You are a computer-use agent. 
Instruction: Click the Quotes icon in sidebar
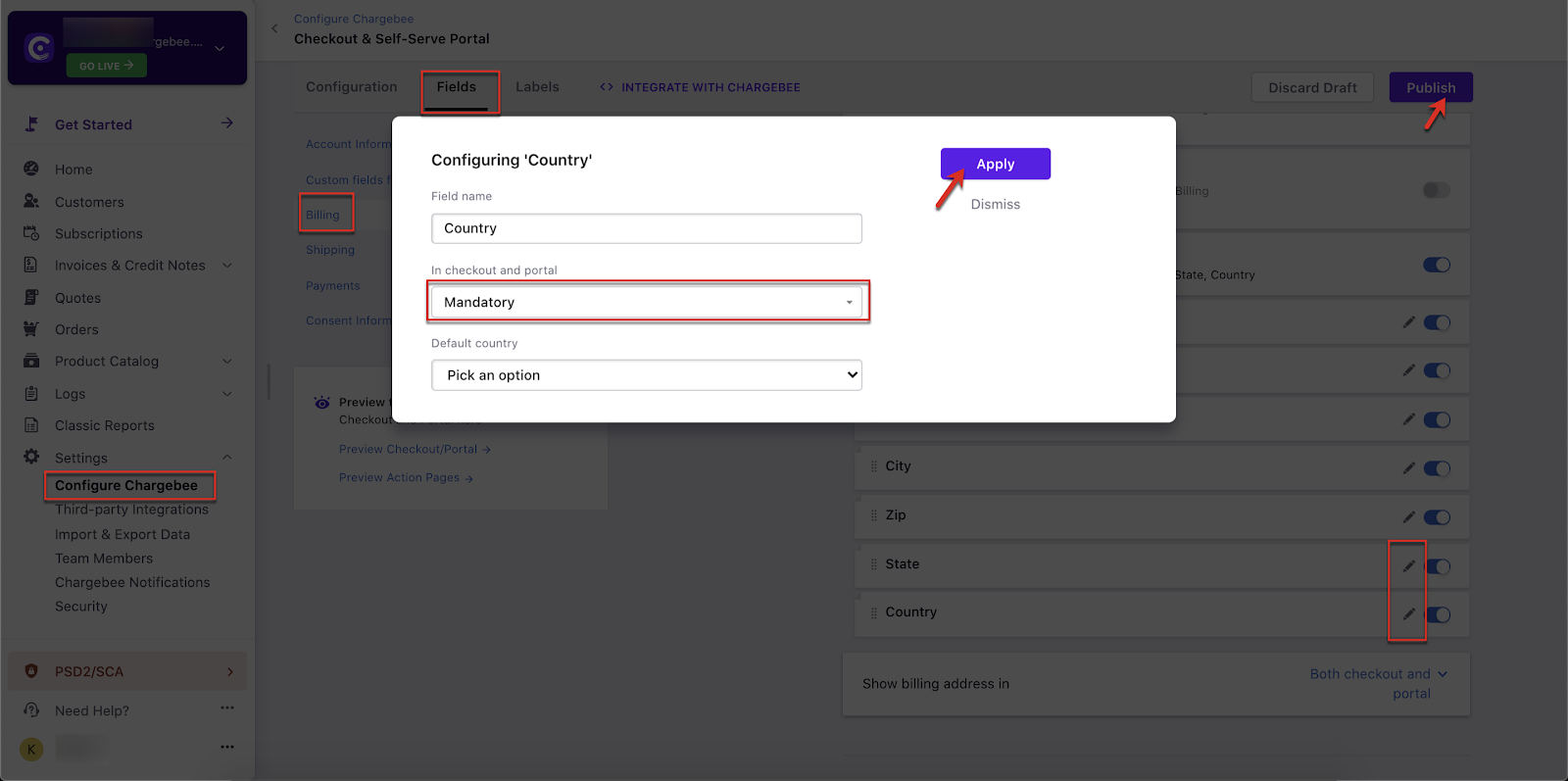click(x=31, y=297)
